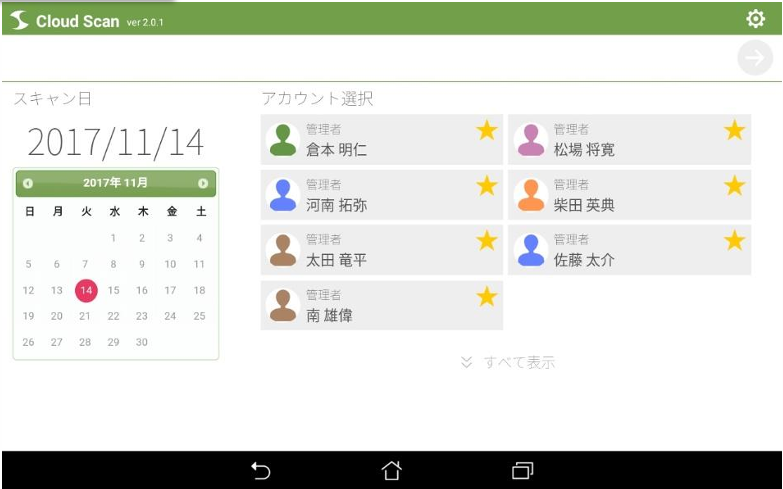783x489 pixels.
Task: Toggle favorite star for 柴田 英典
Action: point(735,186)
